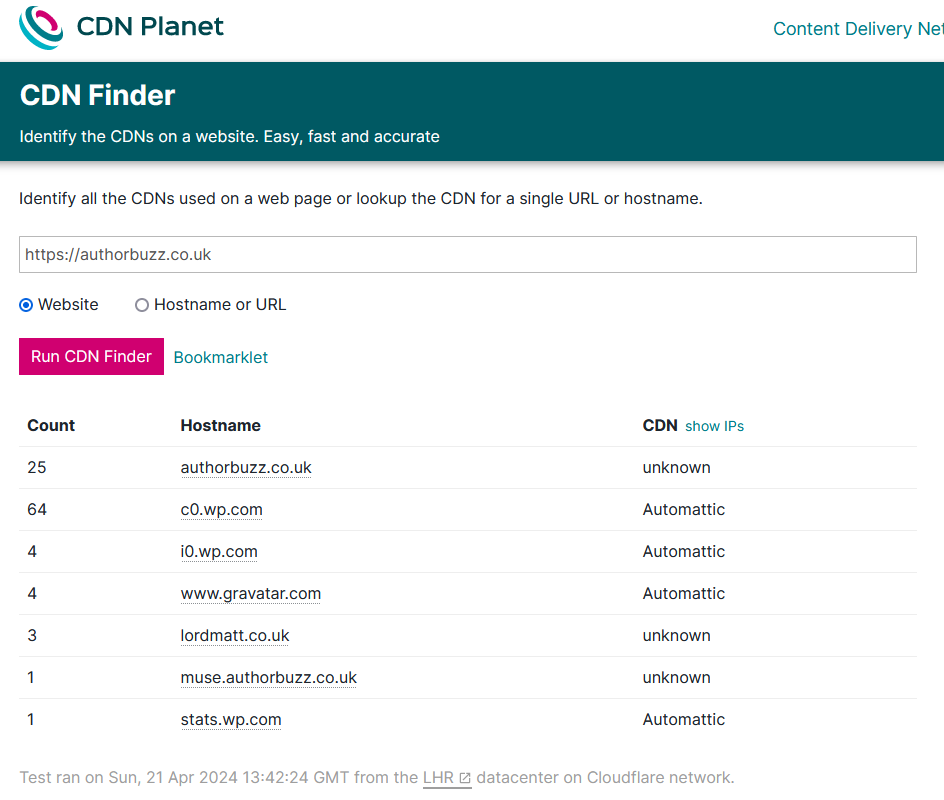Toggle show IPs in CDN column
This screenshot has width=944, height=800.
coord(714,426)
